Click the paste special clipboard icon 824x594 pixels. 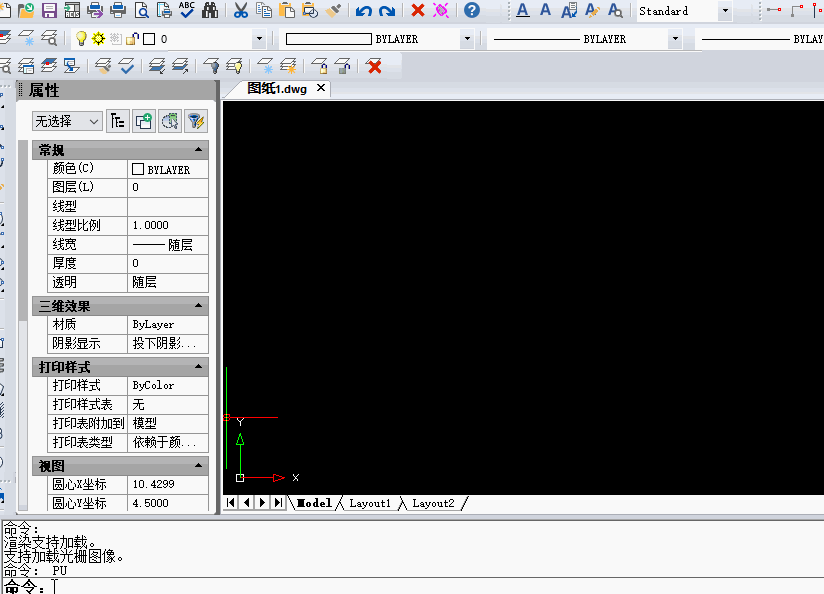310,10
